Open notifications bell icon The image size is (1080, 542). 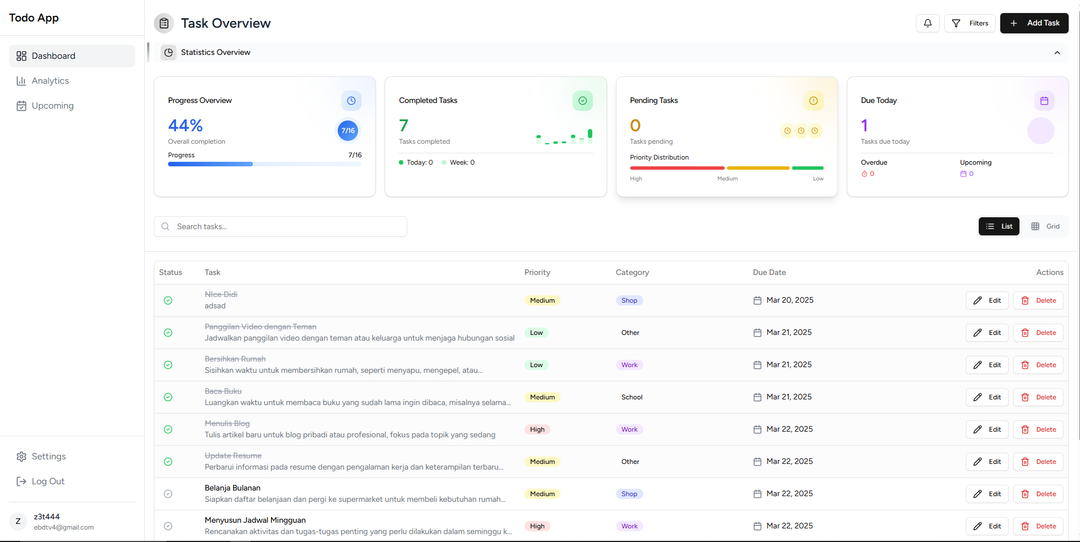(927, 23)
